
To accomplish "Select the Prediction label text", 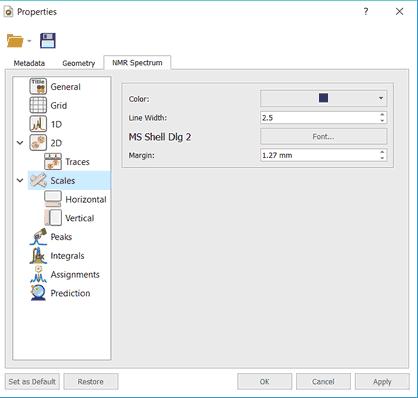I will (x=70, y=293).
